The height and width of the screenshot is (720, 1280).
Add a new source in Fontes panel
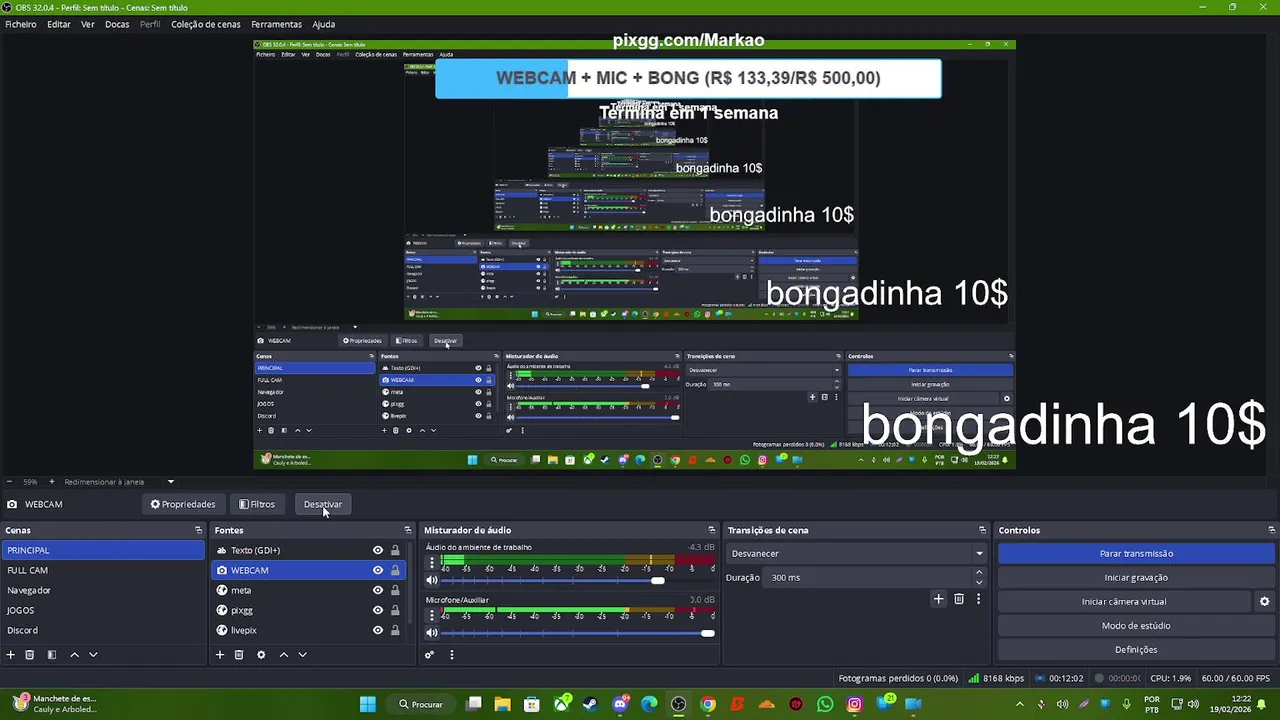click(x=220, y=655)
